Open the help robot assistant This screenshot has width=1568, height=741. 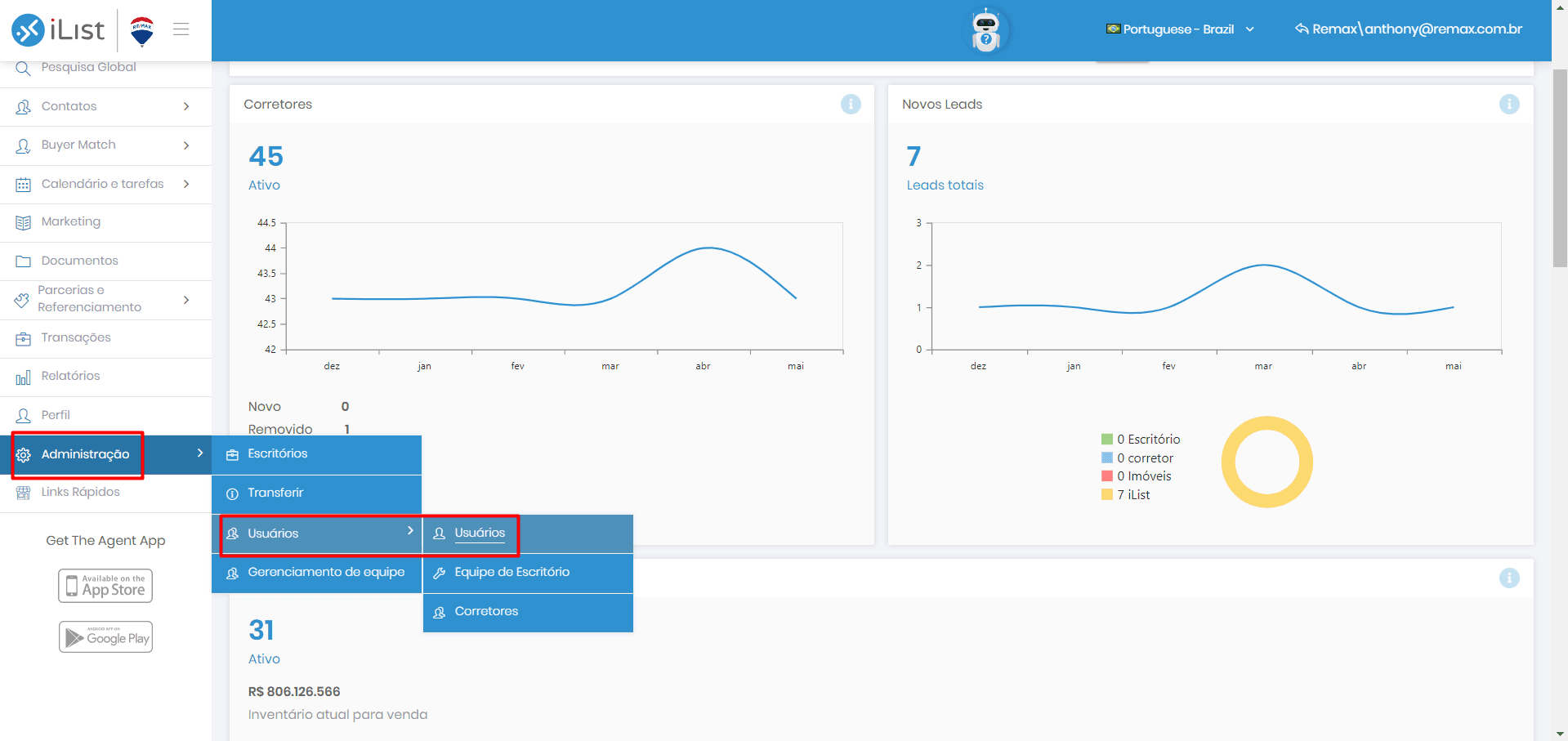pos(986,30)
